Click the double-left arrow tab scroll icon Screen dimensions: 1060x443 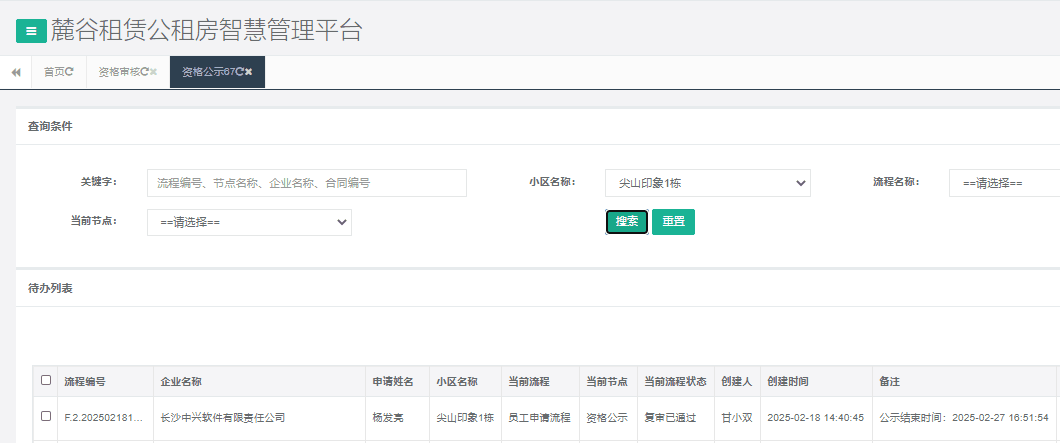point(16,72)
